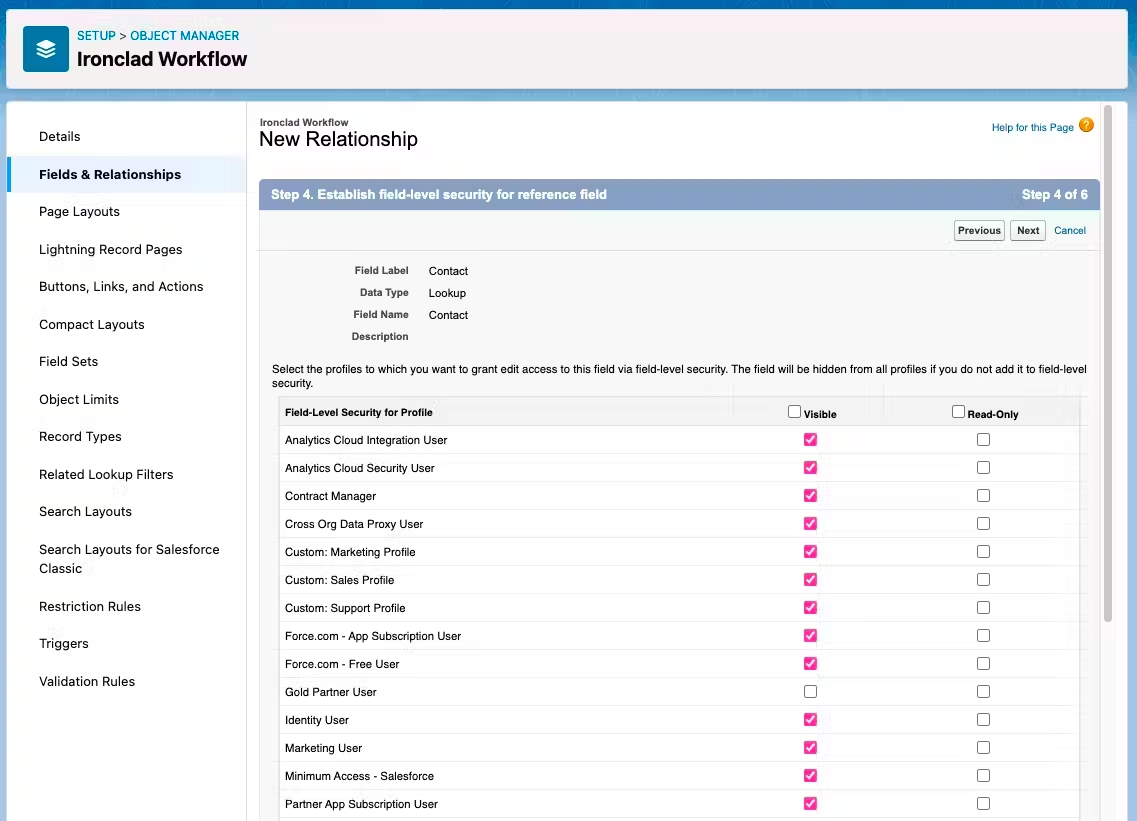Click the Next button
The width and height of the screenshot is (1137, 821).
(x=1028, y=231)
